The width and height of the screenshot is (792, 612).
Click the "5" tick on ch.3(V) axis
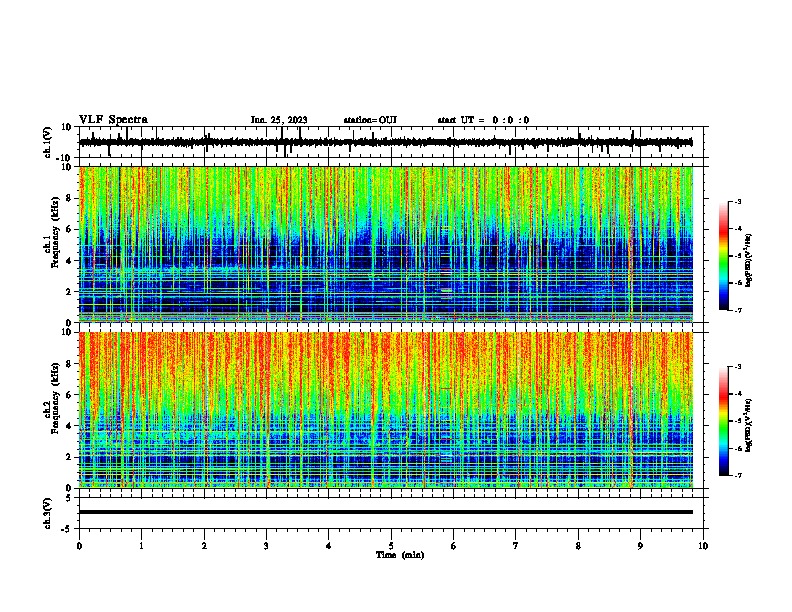[69, 498]
